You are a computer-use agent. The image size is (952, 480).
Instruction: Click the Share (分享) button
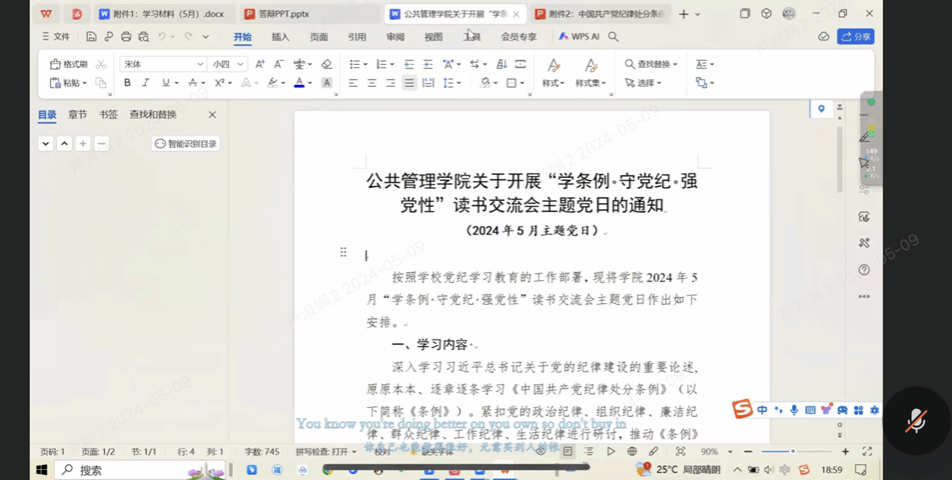(x=856, y=37)
